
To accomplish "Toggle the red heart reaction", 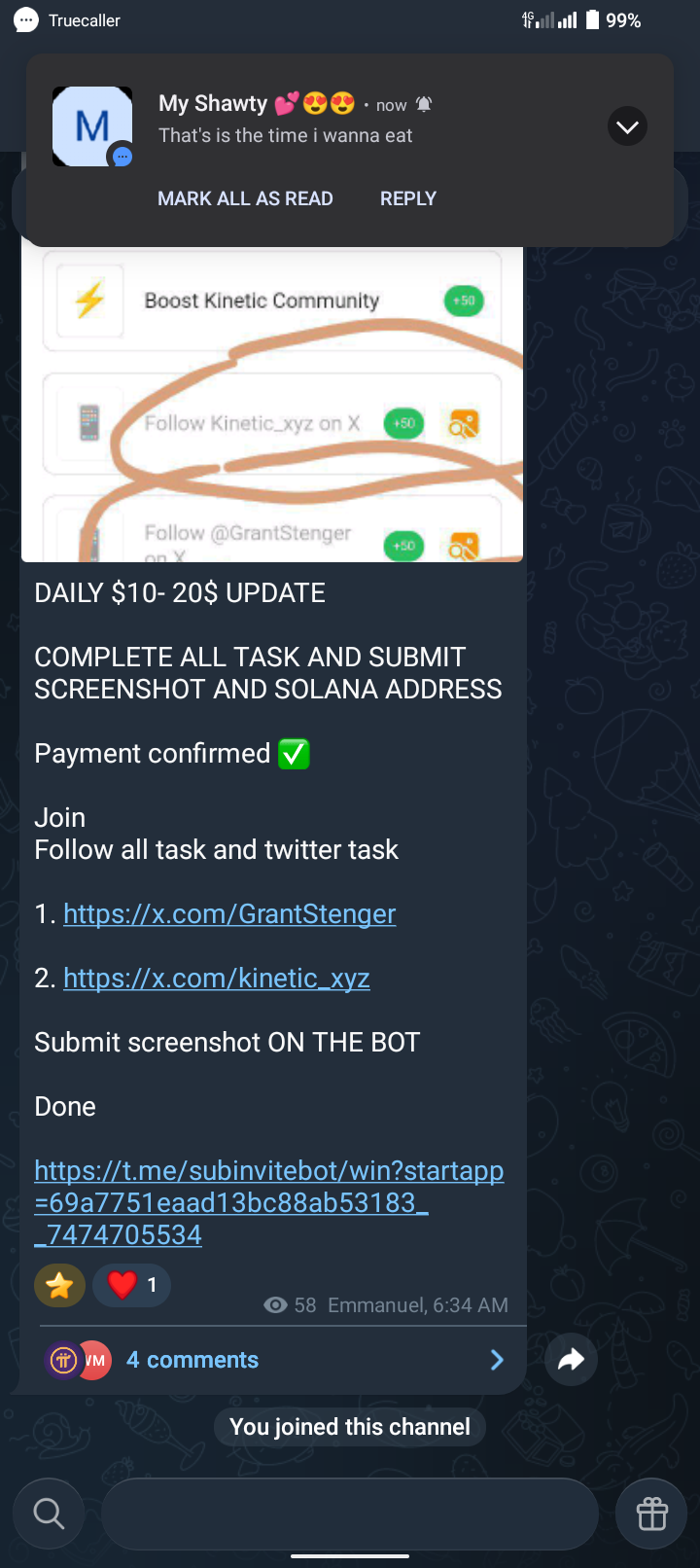I will point(131,1285).
